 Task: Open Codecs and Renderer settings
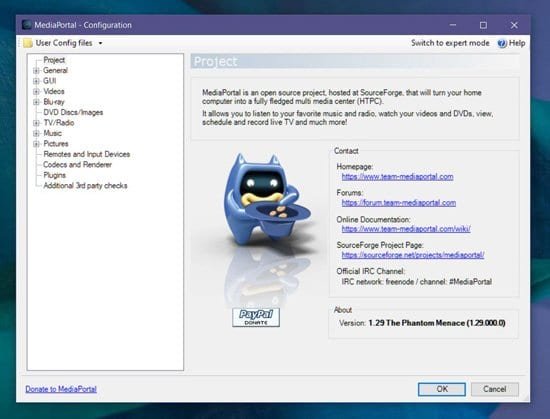(77, 164)
